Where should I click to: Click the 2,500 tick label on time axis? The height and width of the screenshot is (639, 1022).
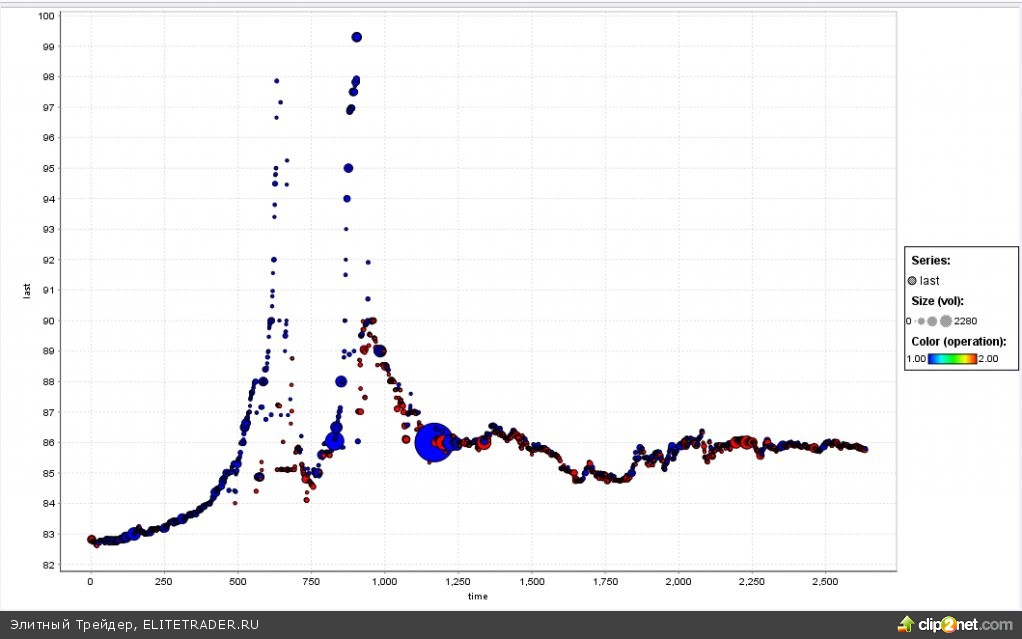(x=825, y=581)
